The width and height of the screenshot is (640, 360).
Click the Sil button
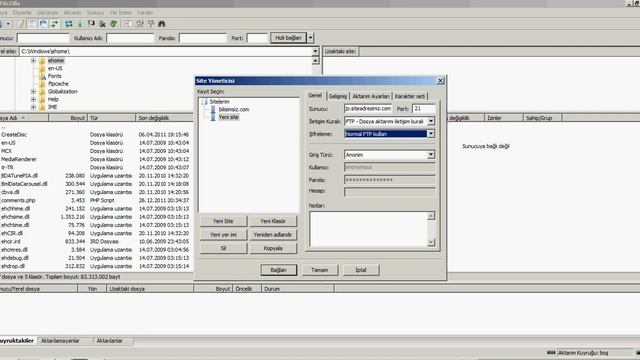click(x=223, y=248)
